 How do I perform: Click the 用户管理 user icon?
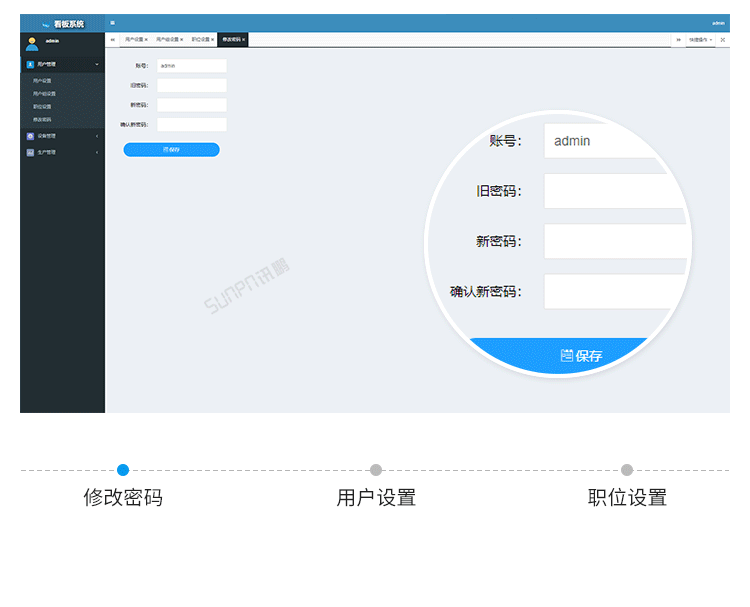tap(30, 65)
